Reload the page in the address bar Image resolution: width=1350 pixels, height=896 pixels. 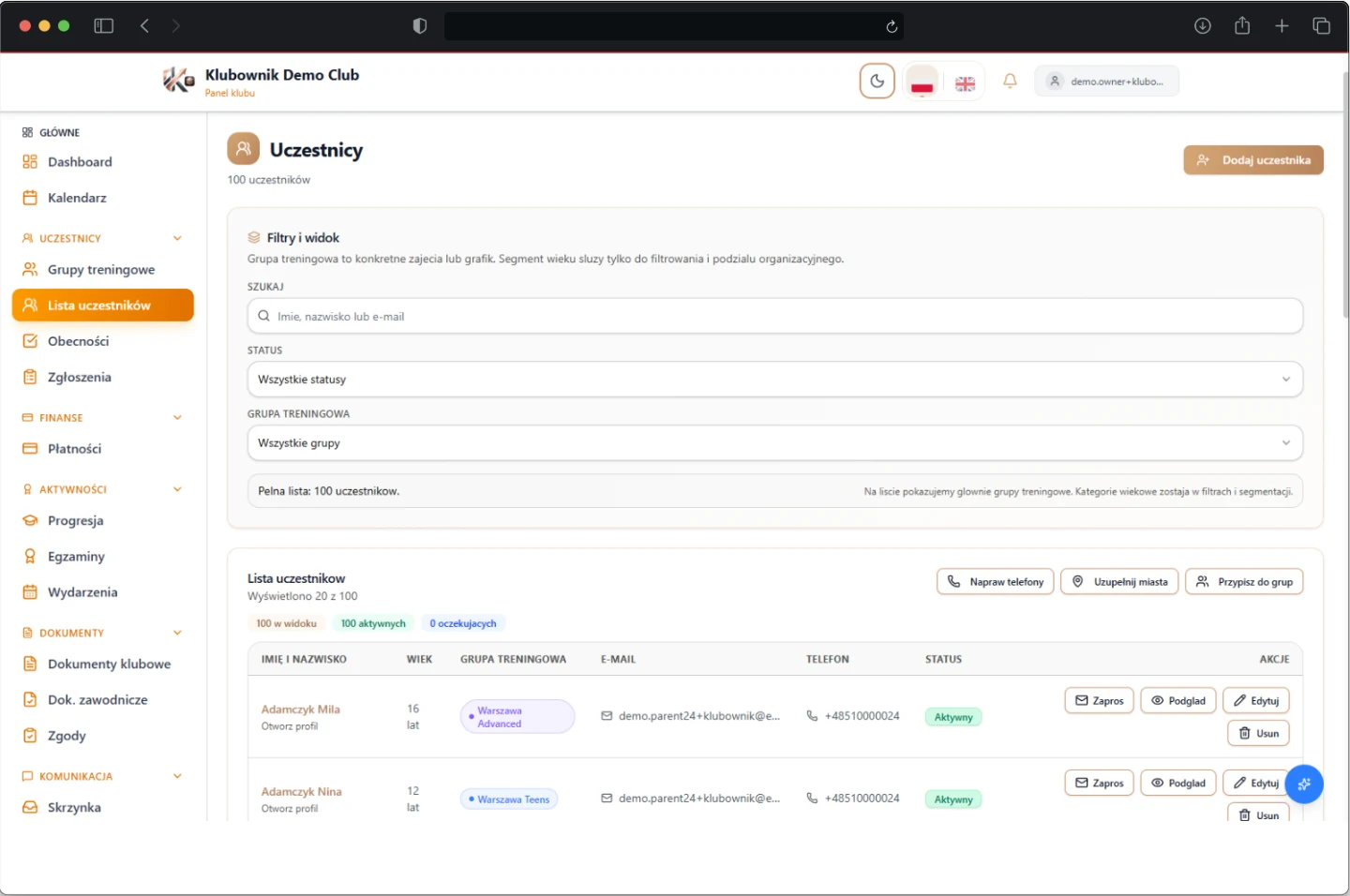892,26
